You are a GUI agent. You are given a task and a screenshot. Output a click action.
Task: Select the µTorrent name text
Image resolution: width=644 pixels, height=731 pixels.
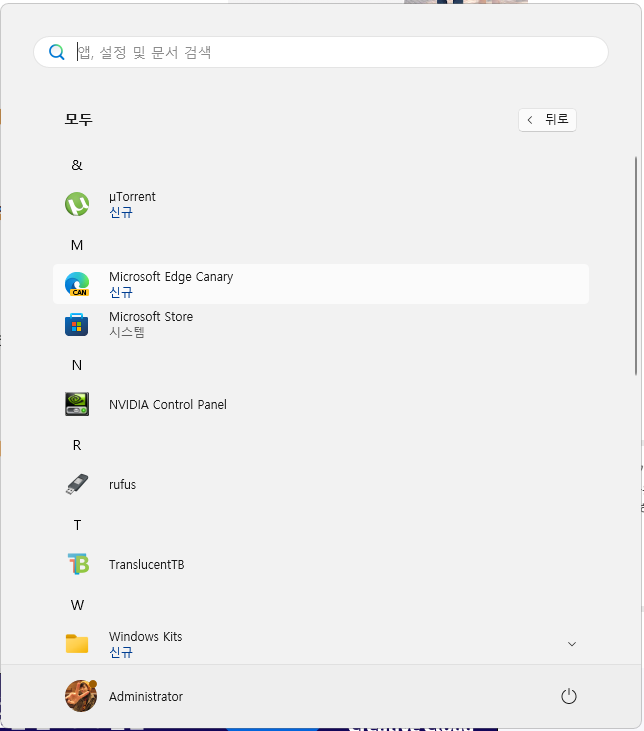(x=132, y=197)
